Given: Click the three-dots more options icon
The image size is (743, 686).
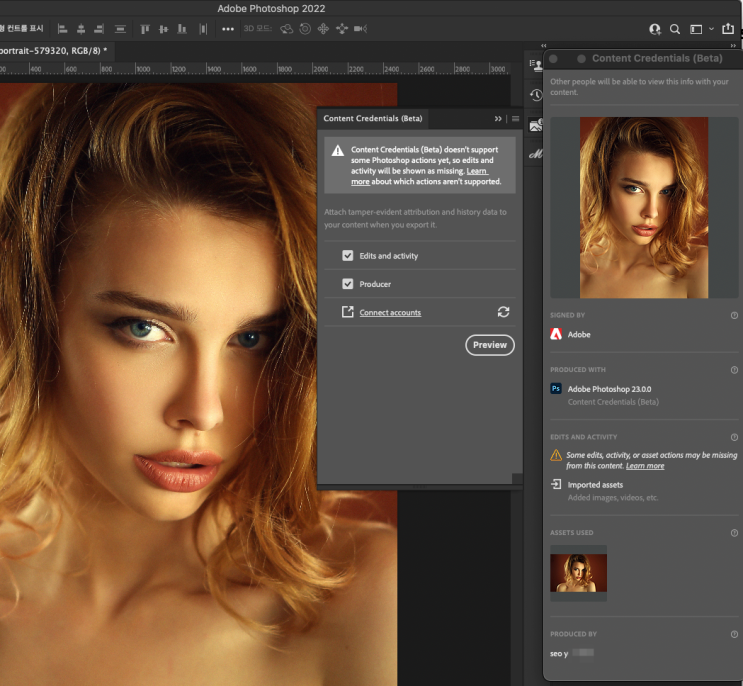Looking at the screenshot, I should [x=228, y=29].
